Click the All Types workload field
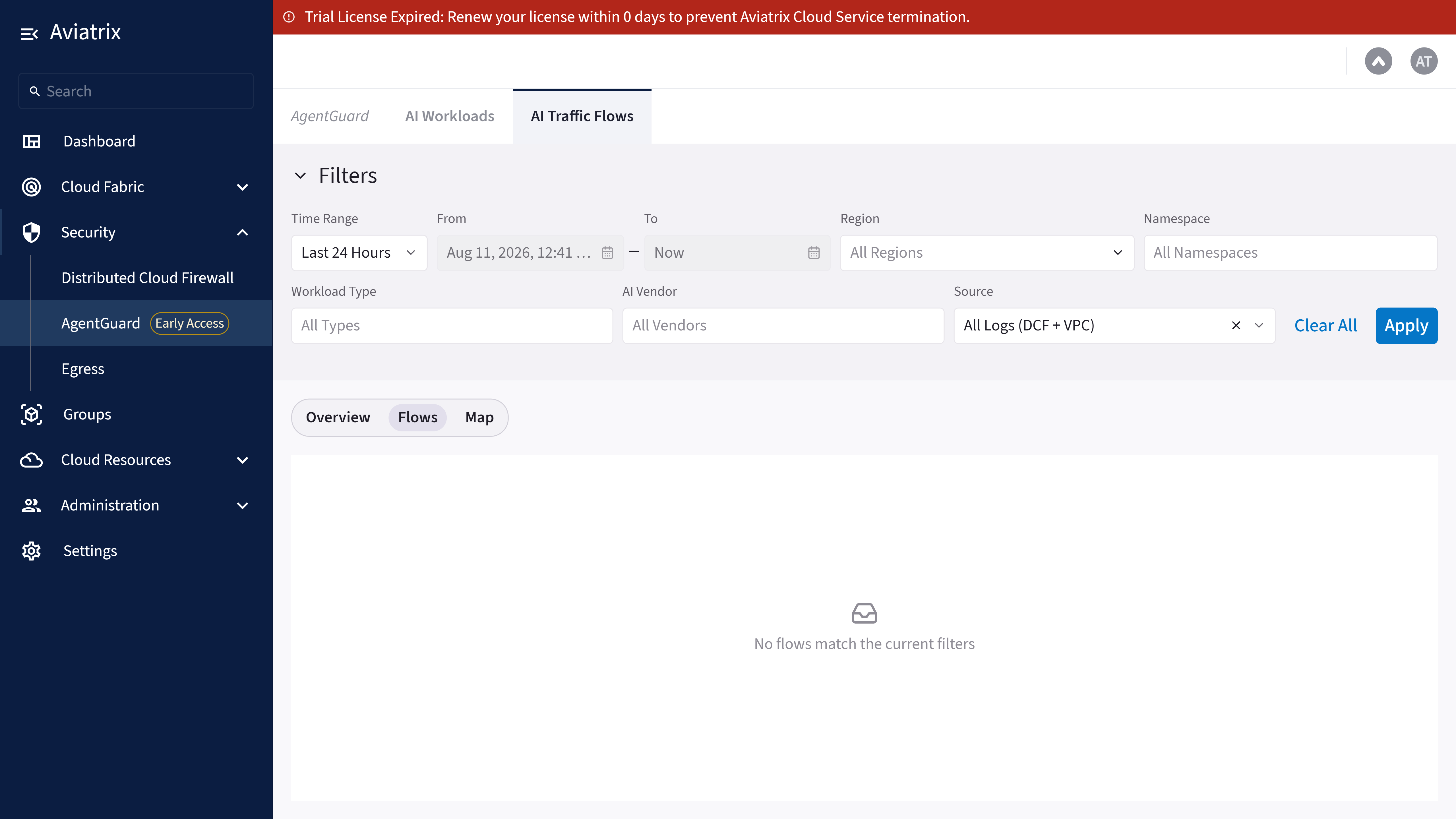 tap(452, 326)
